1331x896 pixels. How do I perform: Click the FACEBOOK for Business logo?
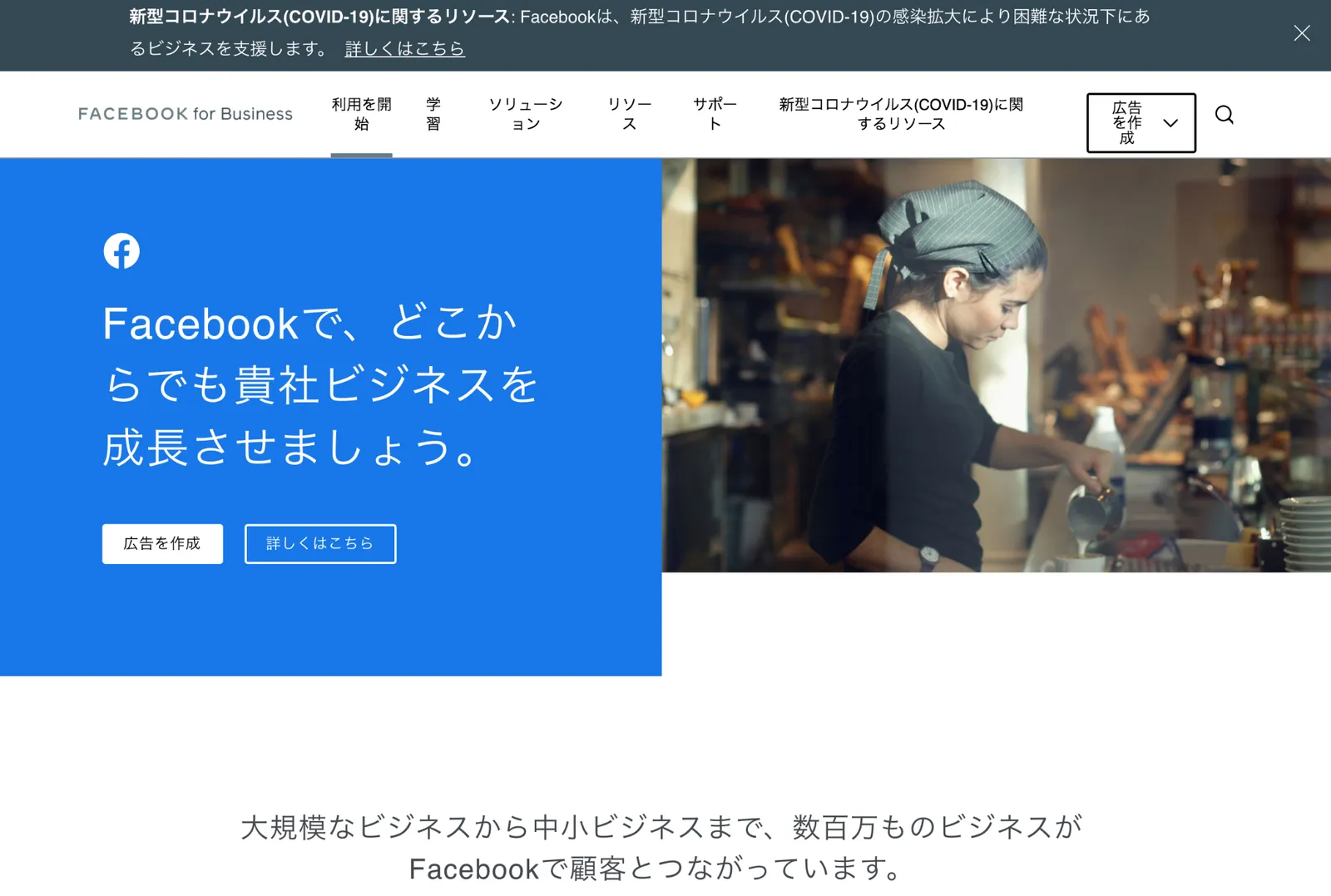coord(186,114)
